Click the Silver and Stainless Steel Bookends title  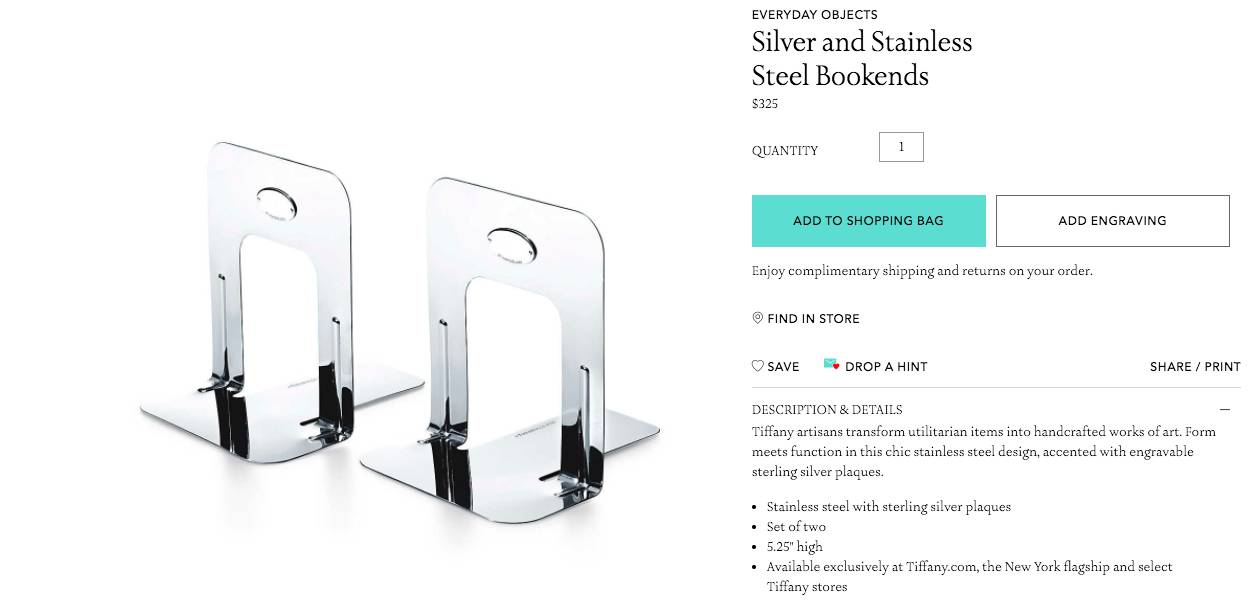(861, 58)
